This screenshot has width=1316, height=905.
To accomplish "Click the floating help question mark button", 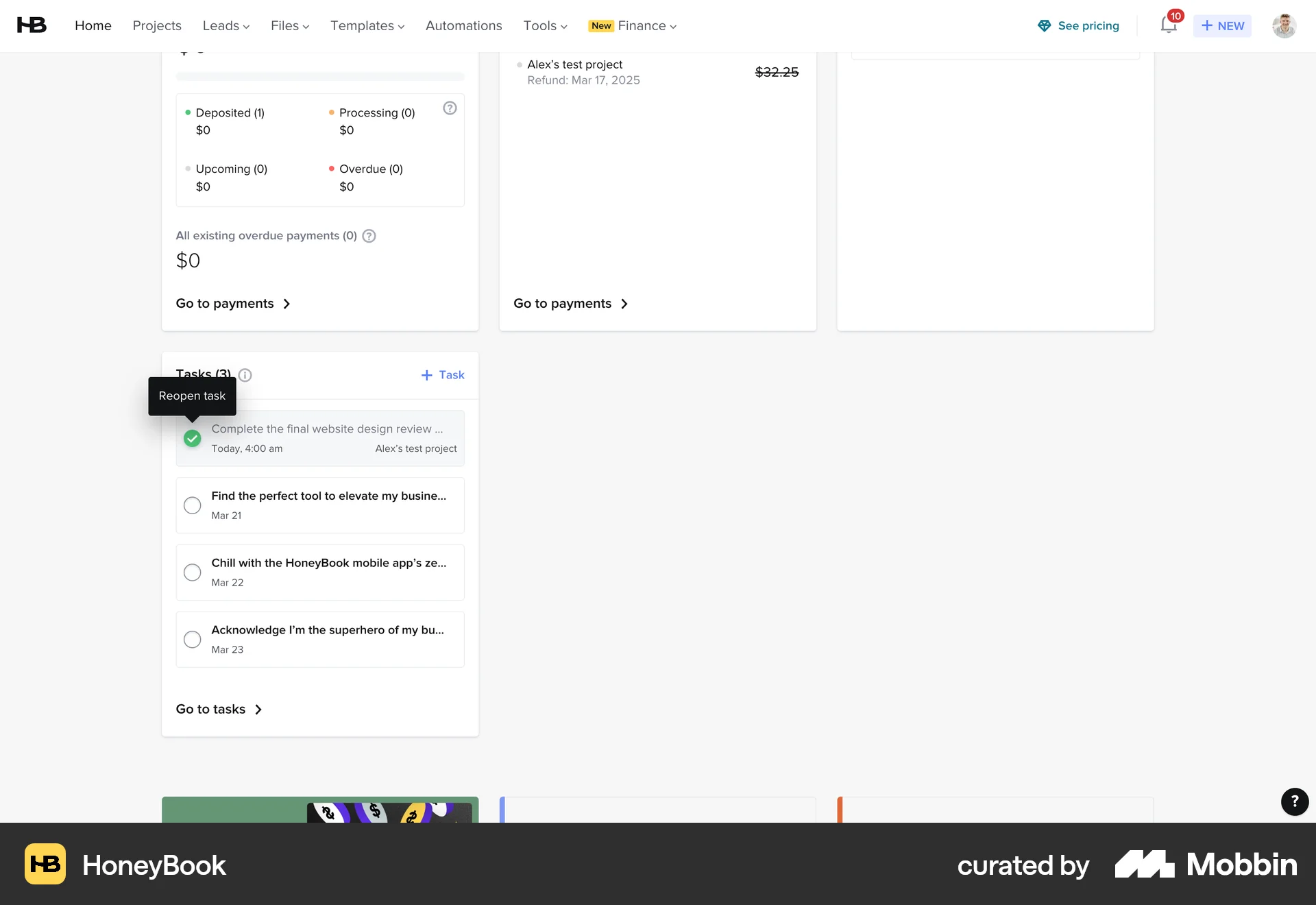I will (1294, 801).
